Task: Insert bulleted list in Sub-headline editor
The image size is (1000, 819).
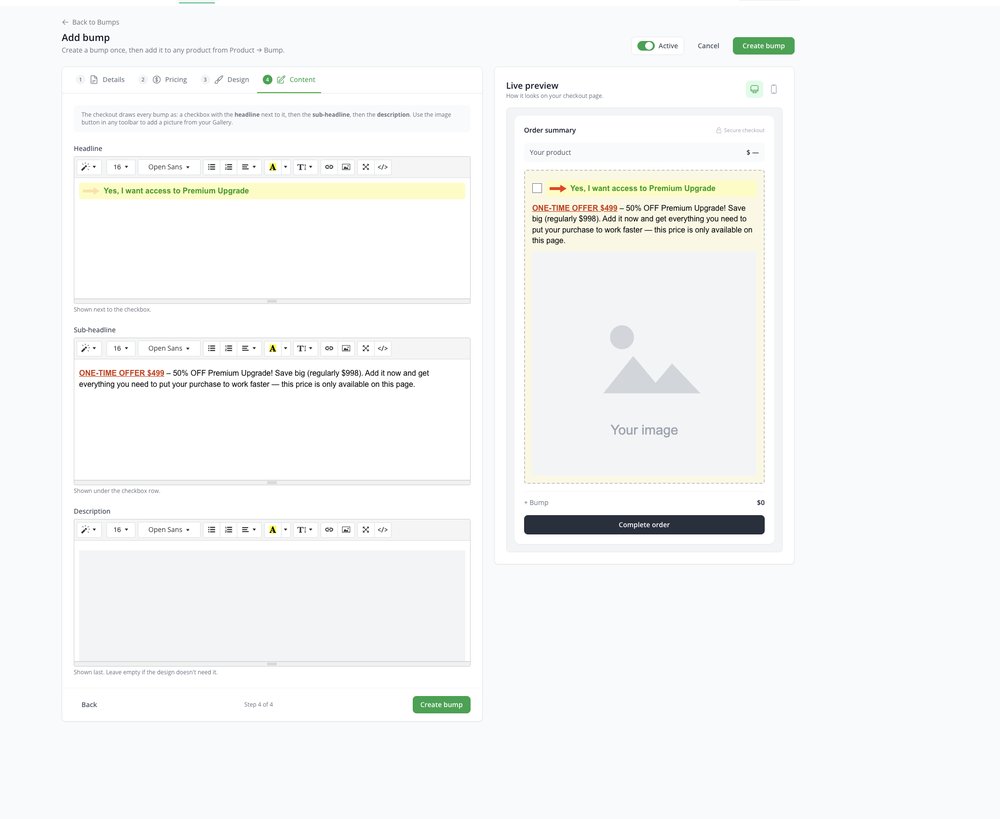Action: click(212, 348)
